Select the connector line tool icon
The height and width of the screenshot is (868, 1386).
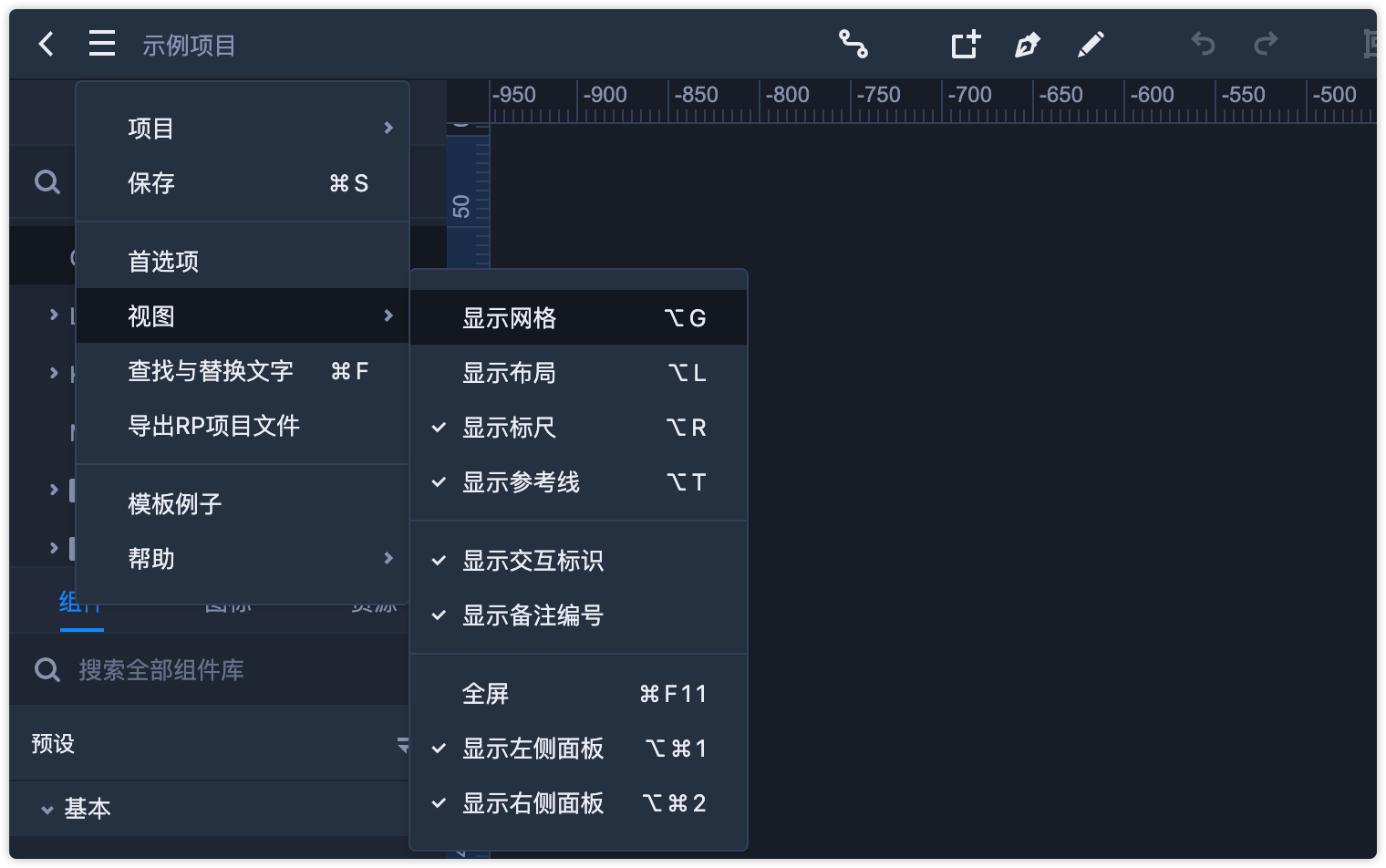pos(853,44)
